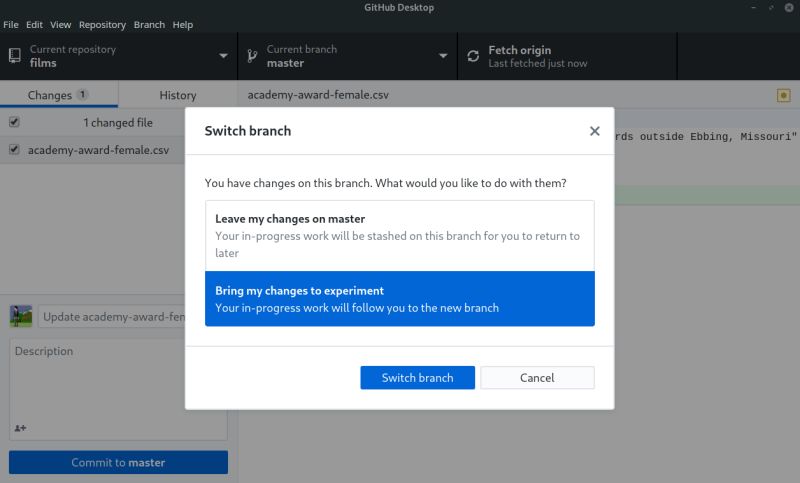The width and height of the screenshot is (800, 483).
Task: Click the repository icon in toolbar
Action: coord(15,56)
